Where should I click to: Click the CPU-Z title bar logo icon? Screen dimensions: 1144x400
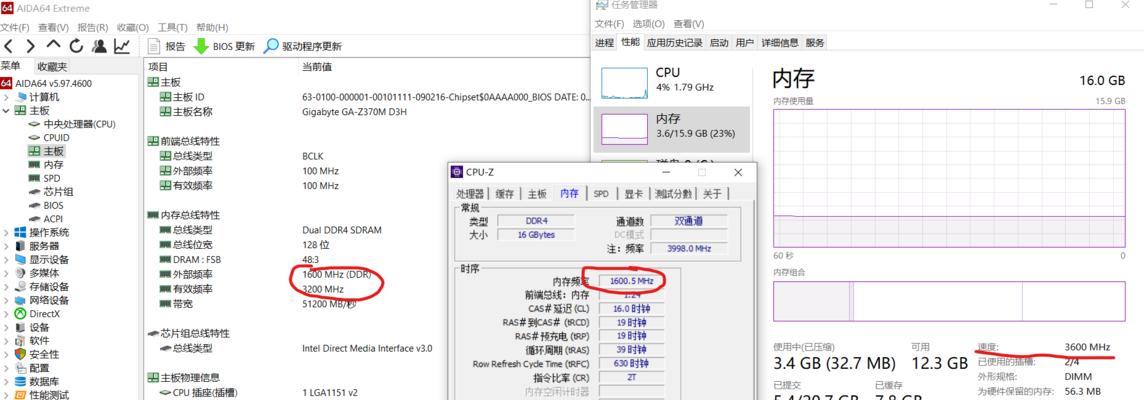(x=457, y=172)
